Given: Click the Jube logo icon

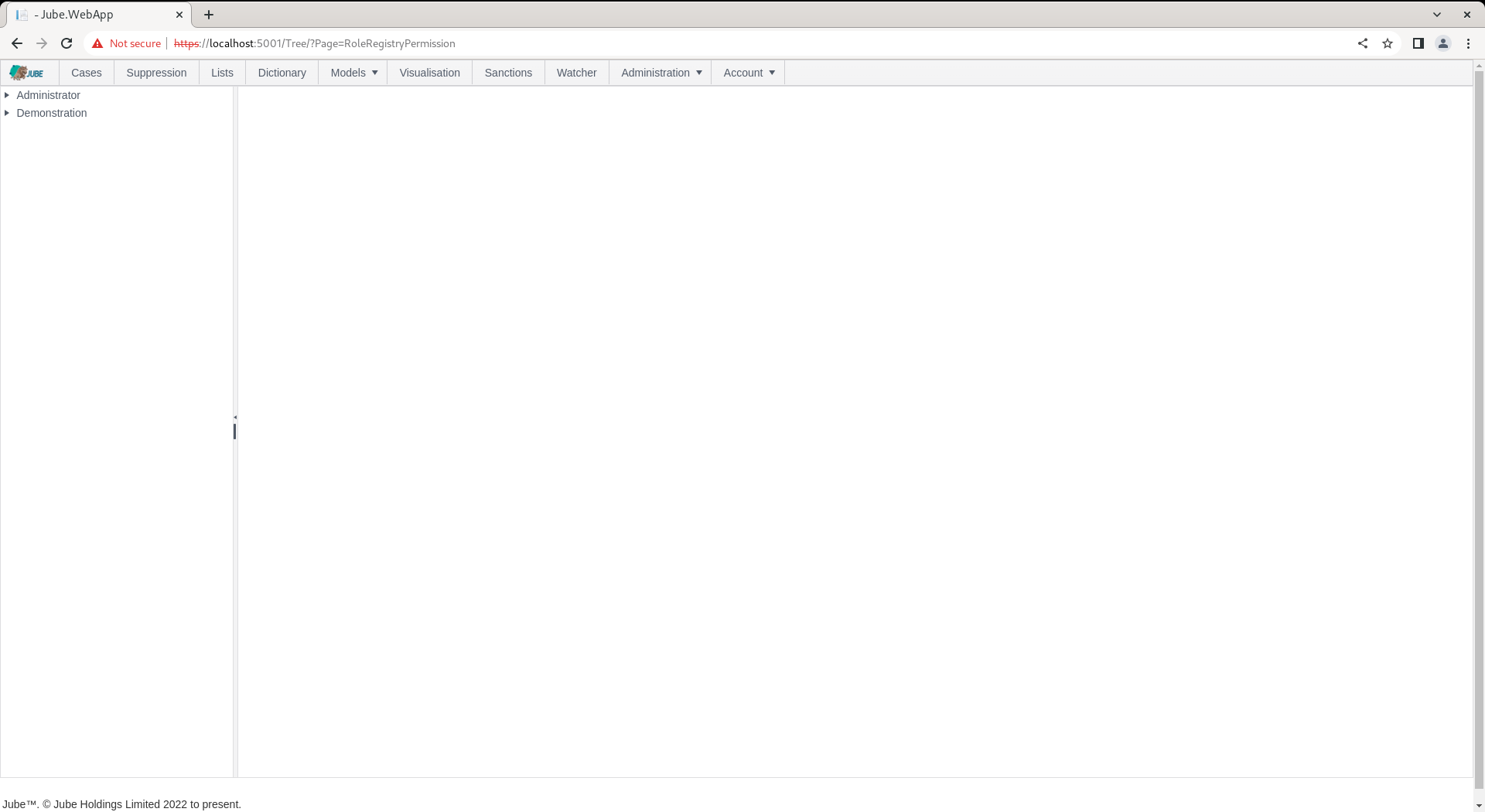Looking at the screenshot, I should [x=27, y=73].
